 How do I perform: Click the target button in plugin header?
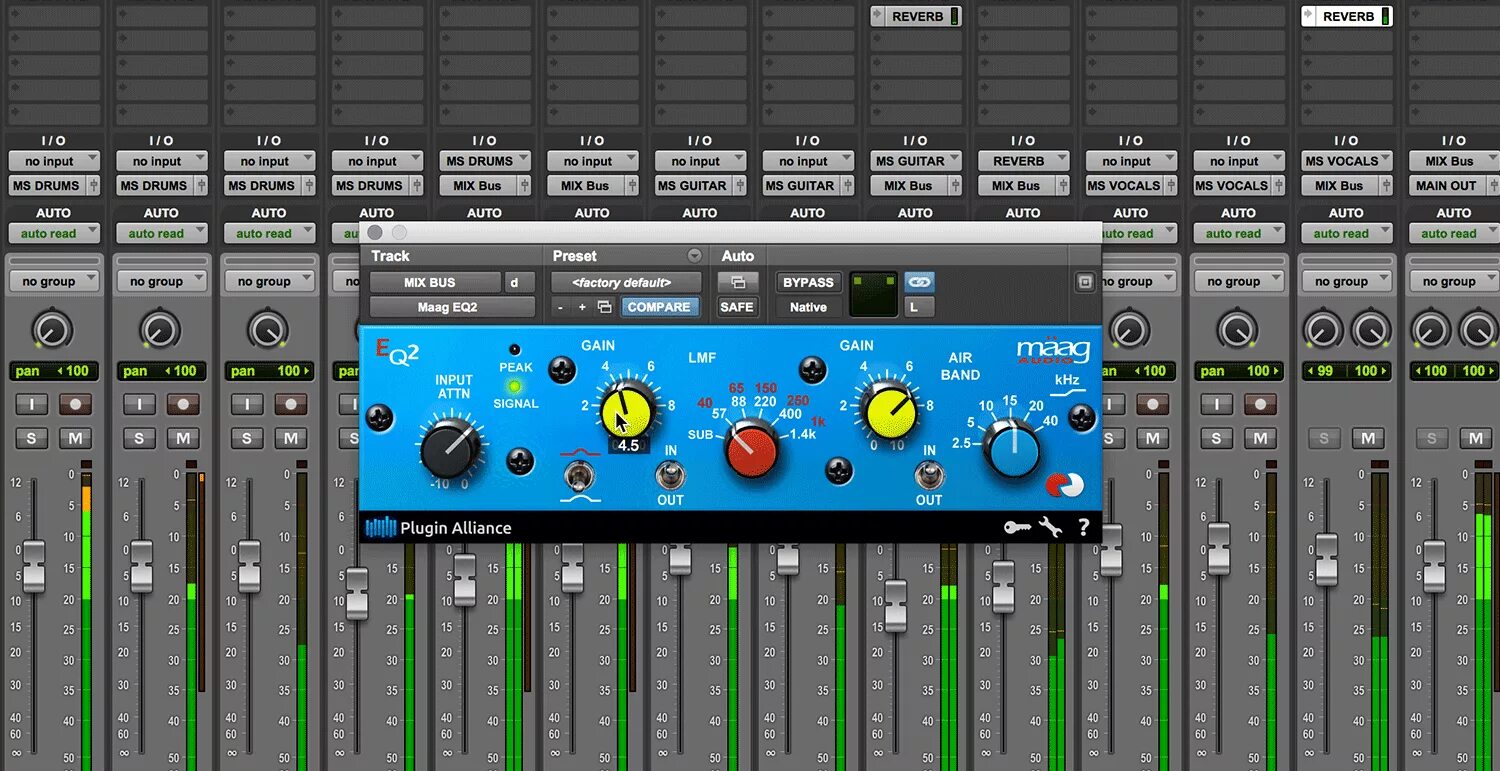coord(1085,283)
